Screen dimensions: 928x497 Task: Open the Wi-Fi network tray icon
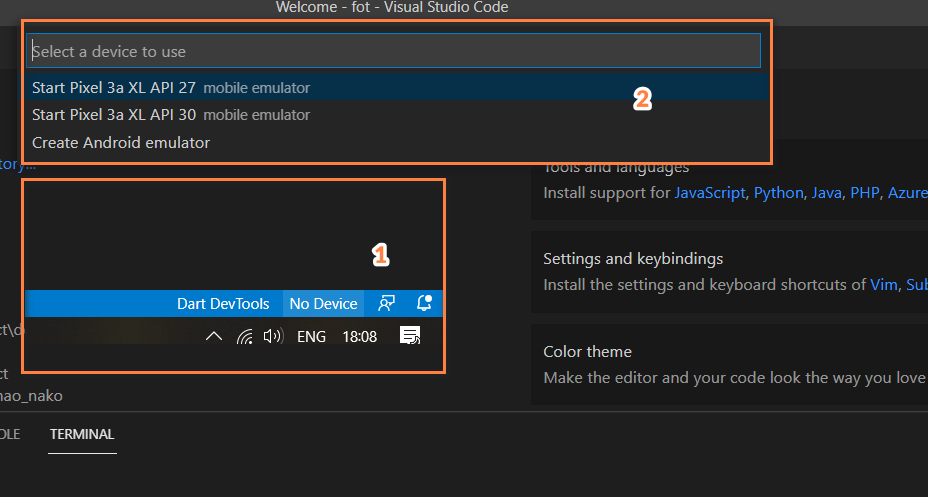click(x=244, y=337)
